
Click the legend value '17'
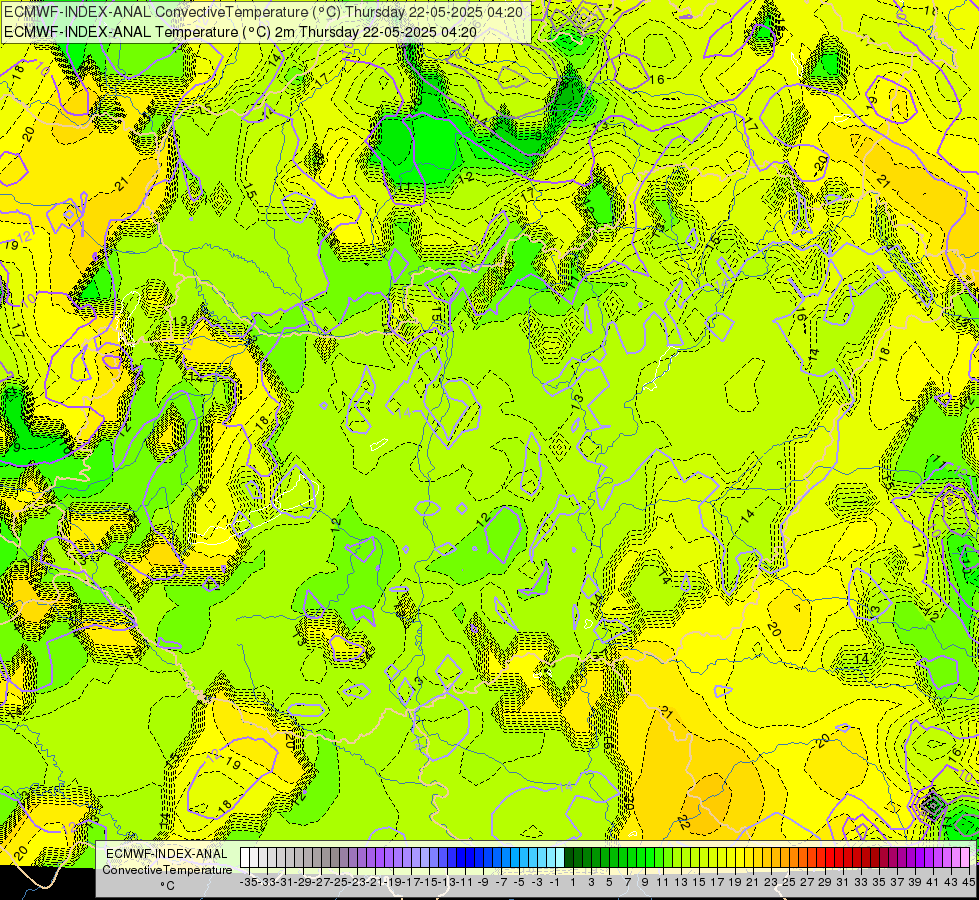[717, 883]
